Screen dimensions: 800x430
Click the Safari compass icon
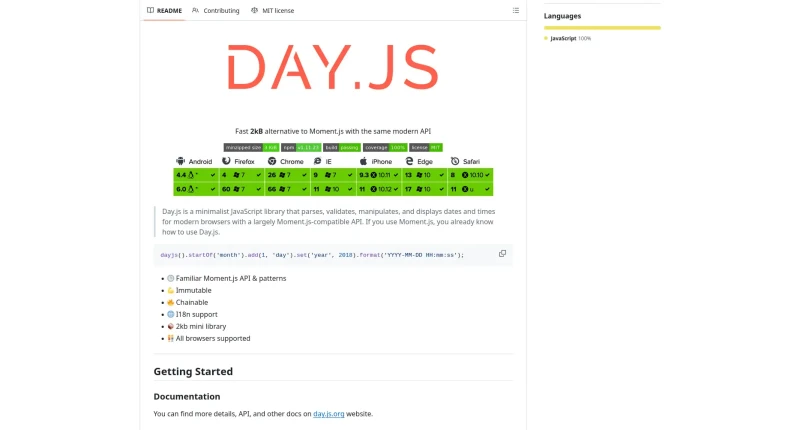coord(455,161)
